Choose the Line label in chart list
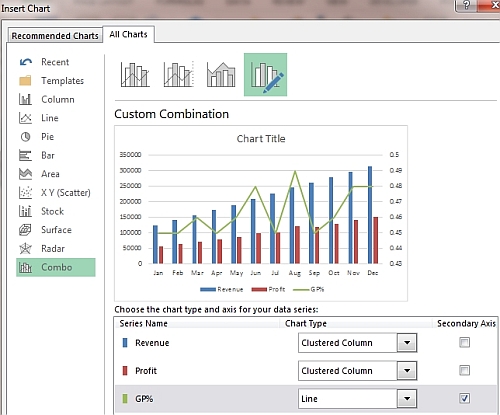 click(x=50, y=118)
